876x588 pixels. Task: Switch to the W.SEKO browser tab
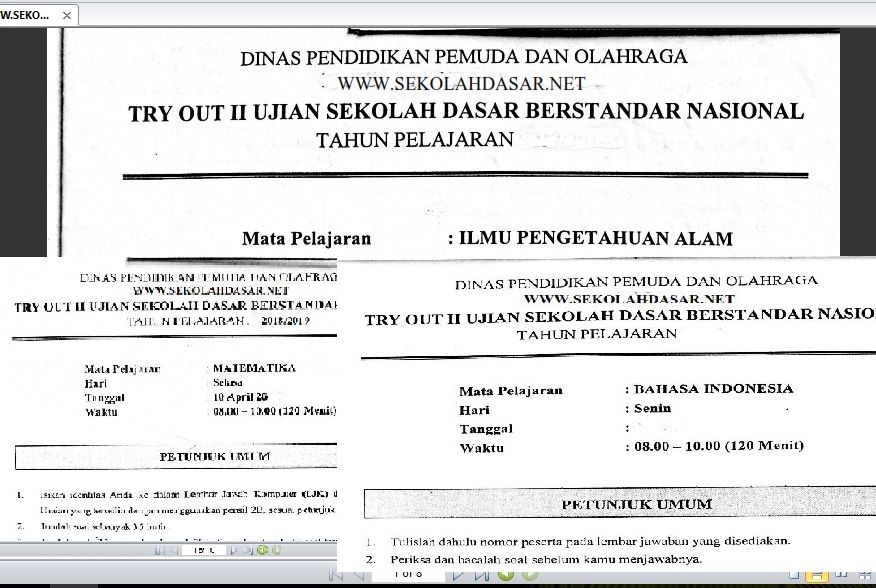25,15
